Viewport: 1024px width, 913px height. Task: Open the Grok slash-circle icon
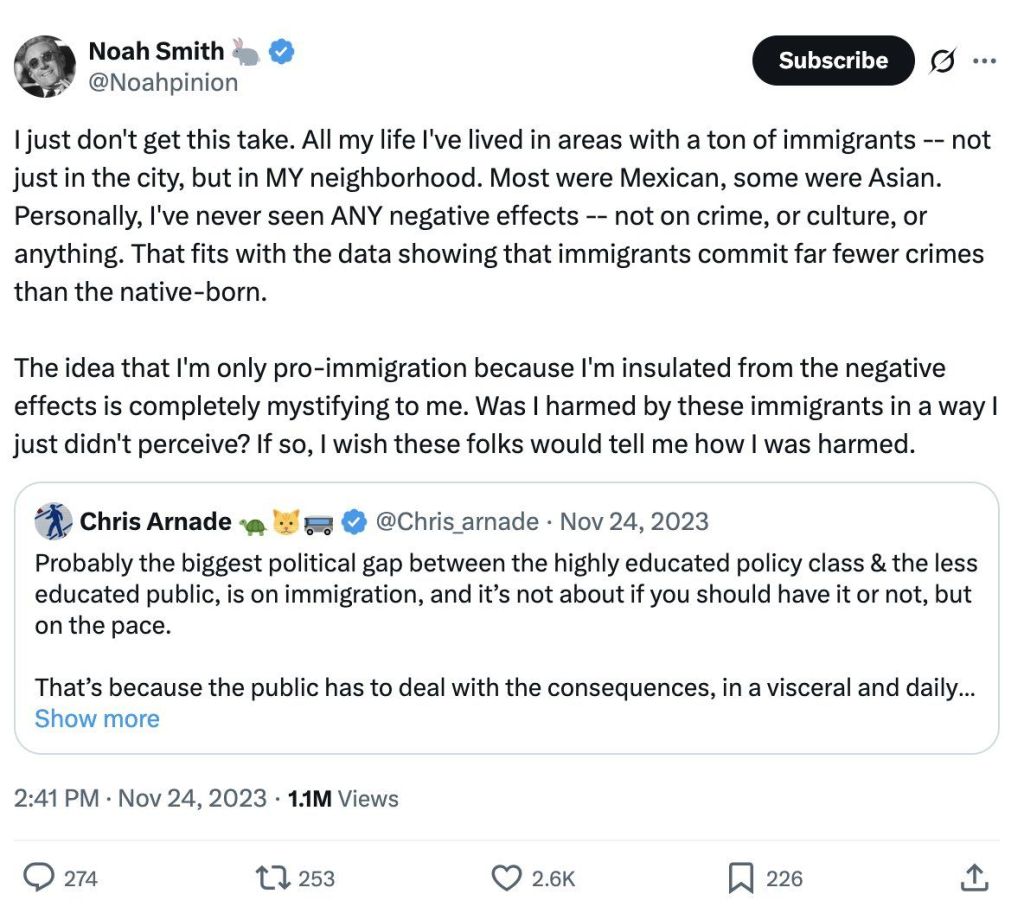(942, 61)
